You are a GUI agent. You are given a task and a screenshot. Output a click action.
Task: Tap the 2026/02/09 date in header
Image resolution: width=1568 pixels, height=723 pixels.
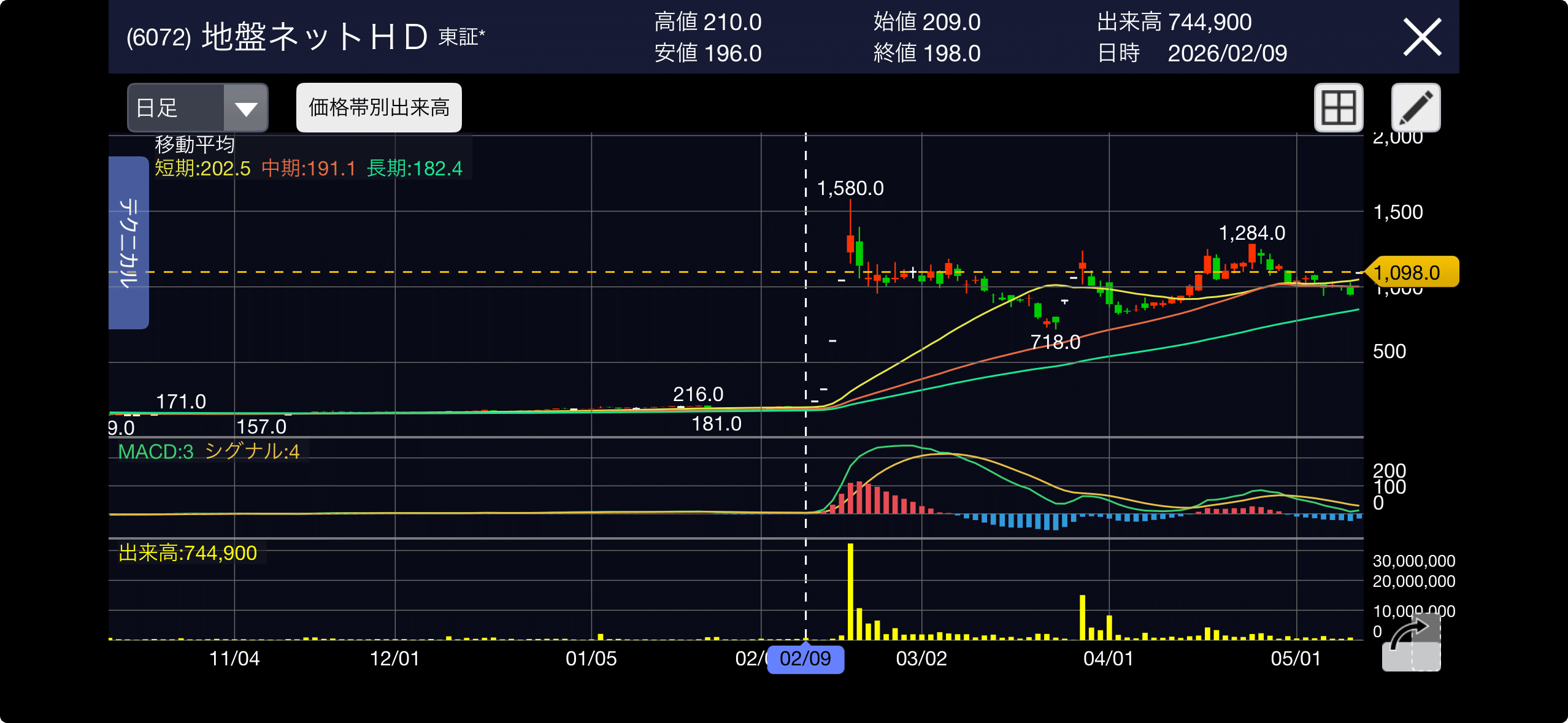pyautogui.click(x=1228, y=53)
